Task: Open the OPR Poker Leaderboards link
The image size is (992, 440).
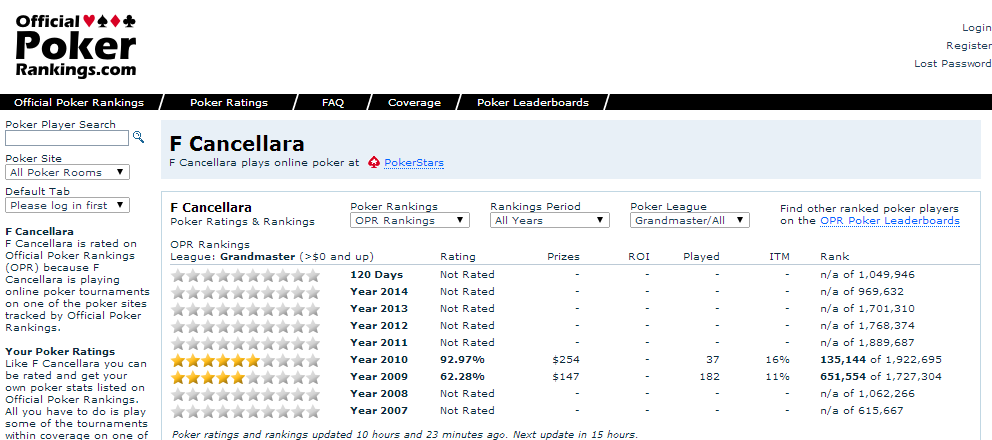Action: tap(890, 220)
